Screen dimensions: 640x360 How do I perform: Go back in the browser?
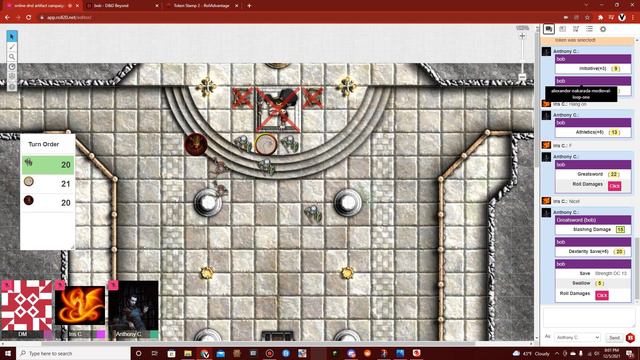(x=7, y=18)
